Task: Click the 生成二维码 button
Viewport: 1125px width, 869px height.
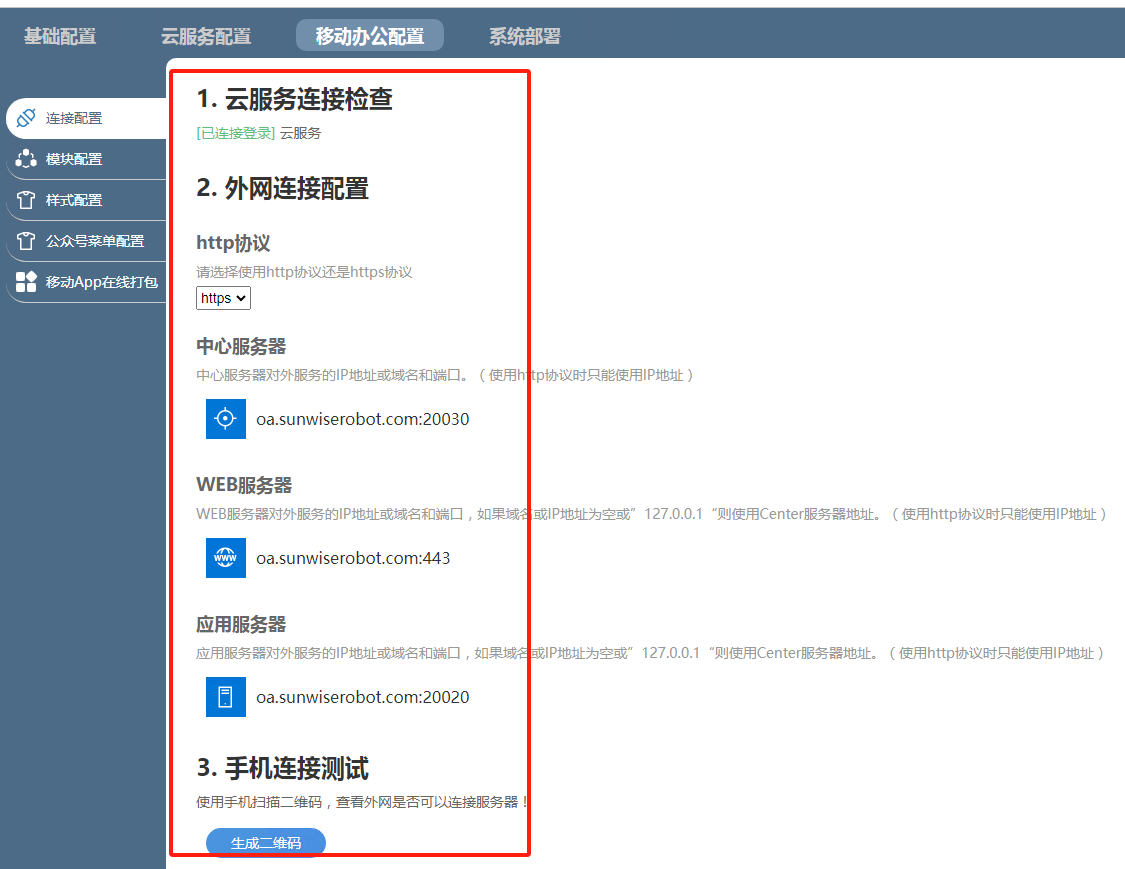Action: [x=265, y=842]
